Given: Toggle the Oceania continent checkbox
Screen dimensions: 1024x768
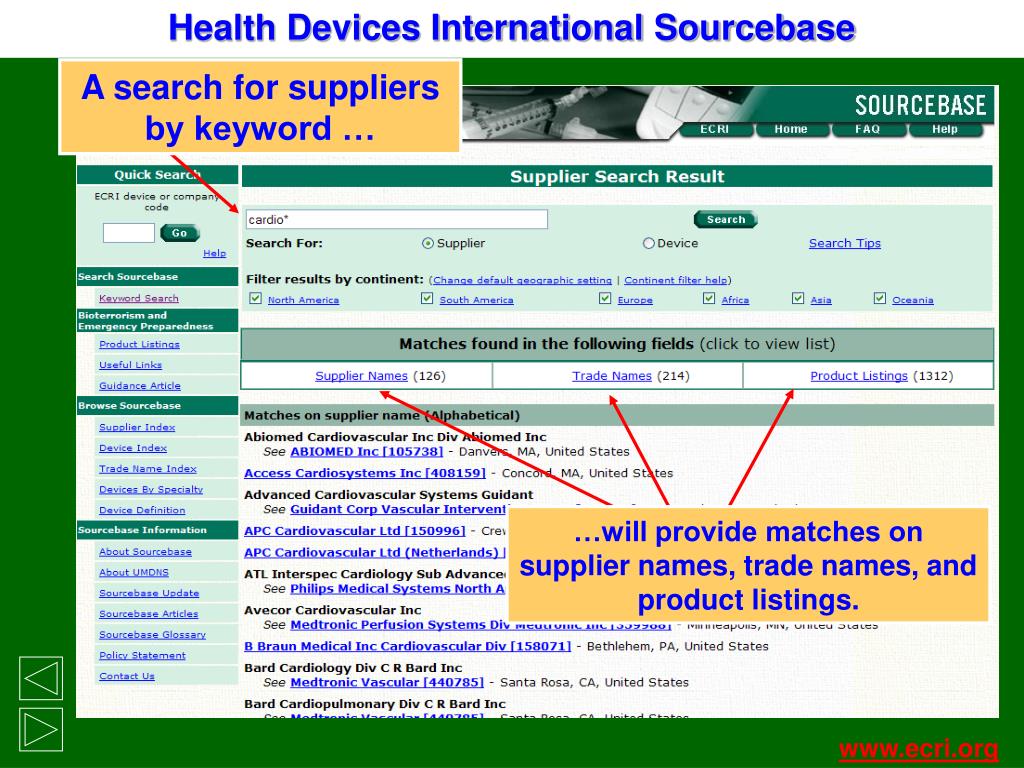Looking at the screenshot, I should [880, 298].
